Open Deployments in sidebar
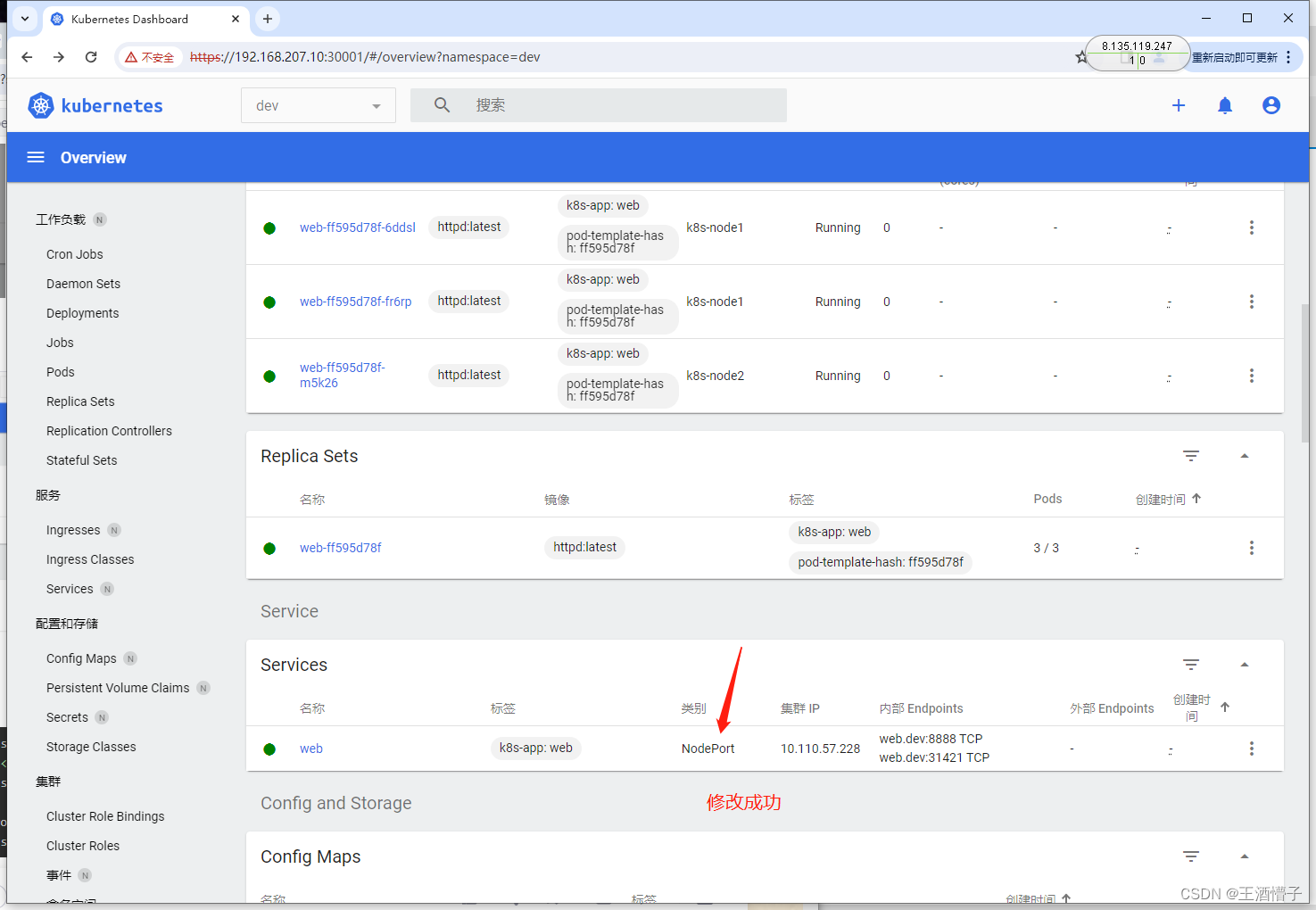Screen dimensions: 1316x910 [82, 313]
